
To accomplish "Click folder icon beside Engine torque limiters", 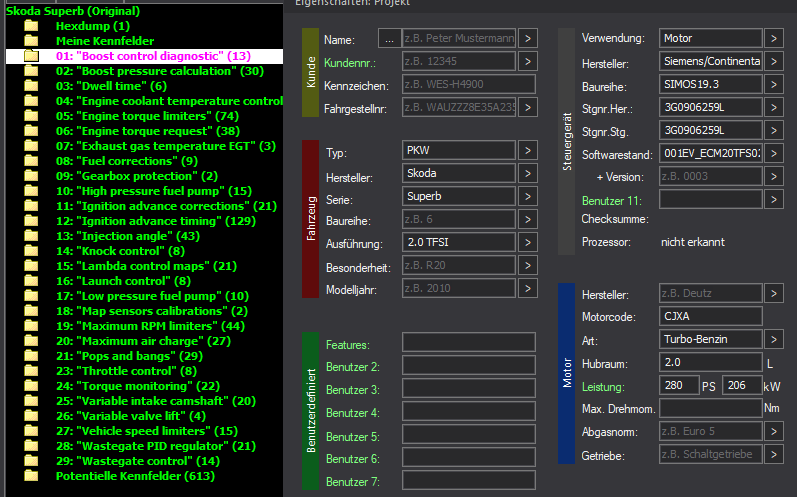I will [x=31, y=116].
